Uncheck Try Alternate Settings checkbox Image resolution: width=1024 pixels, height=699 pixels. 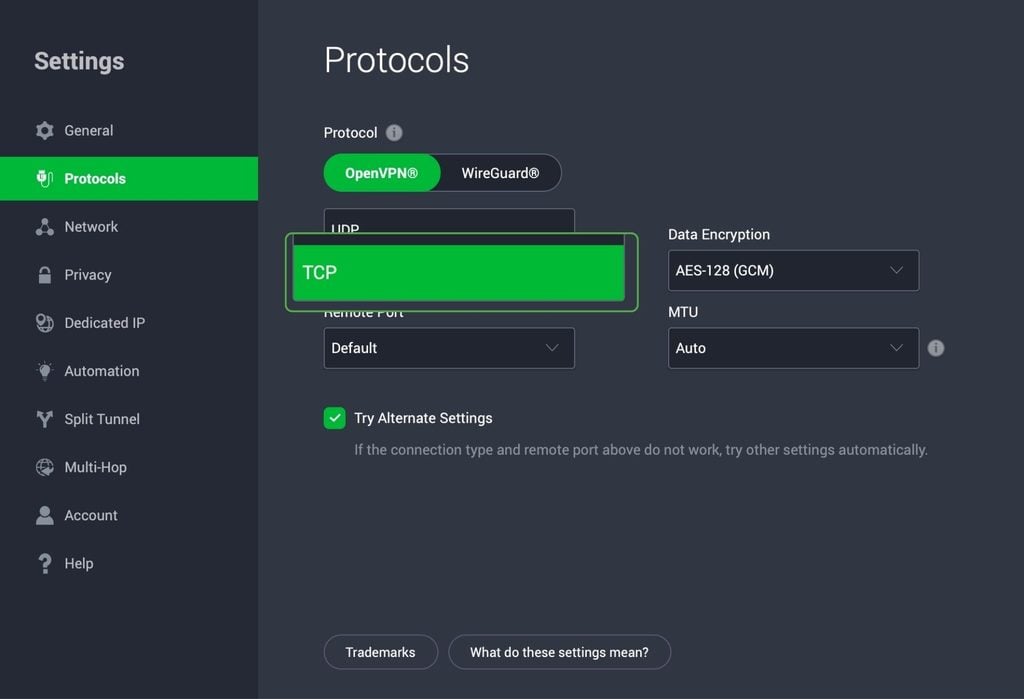(334, 418)
